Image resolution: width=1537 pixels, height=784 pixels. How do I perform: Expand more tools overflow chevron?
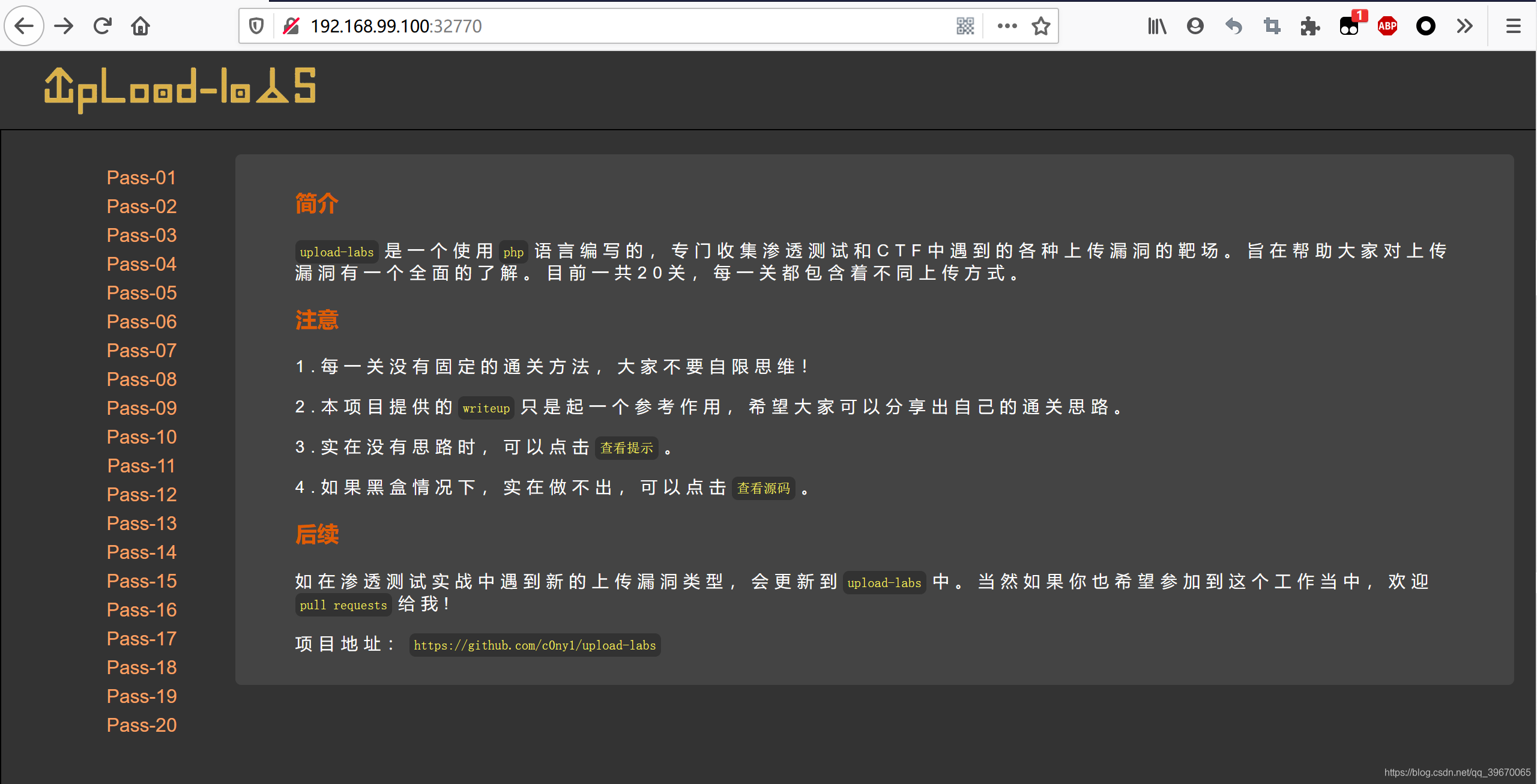[1464, 26]
